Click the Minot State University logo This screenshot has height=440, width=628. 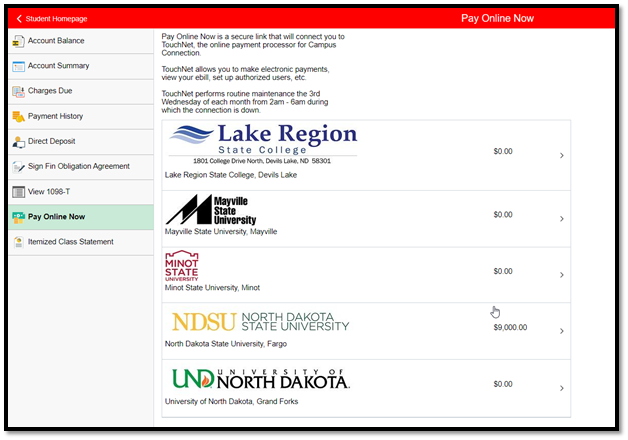(182, 265)
